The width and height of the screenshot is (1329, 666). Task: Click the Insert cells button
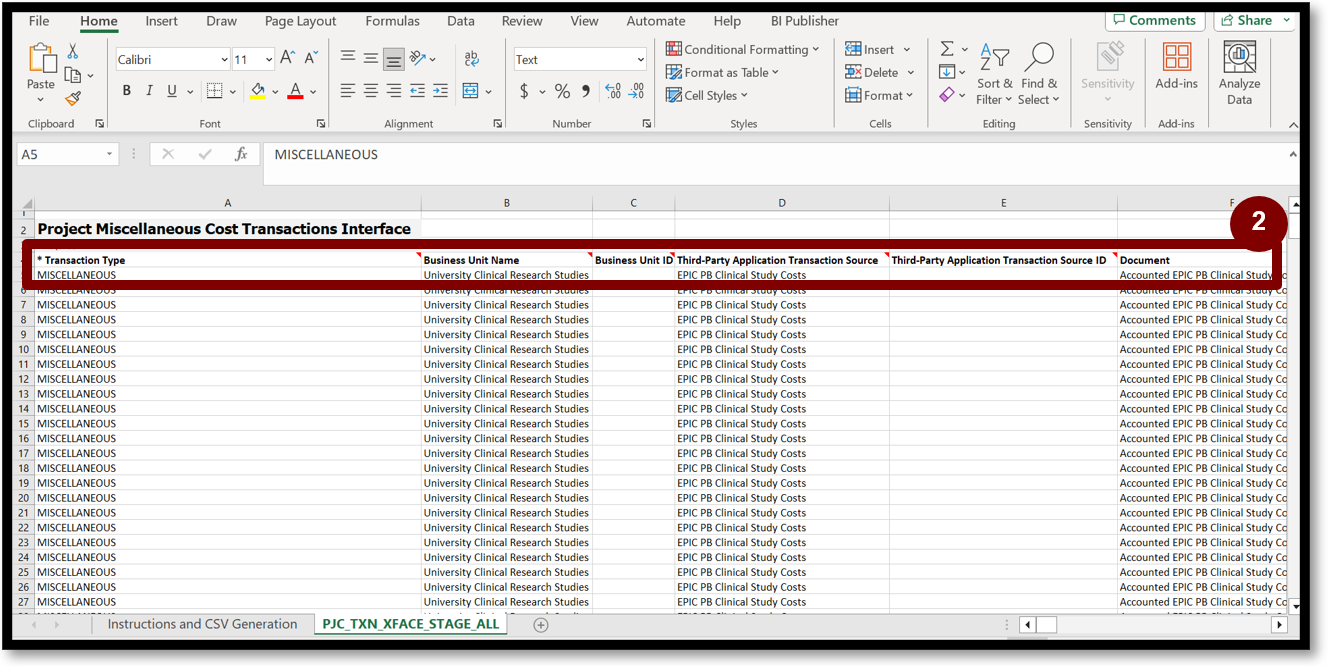(x=878, y=49)
